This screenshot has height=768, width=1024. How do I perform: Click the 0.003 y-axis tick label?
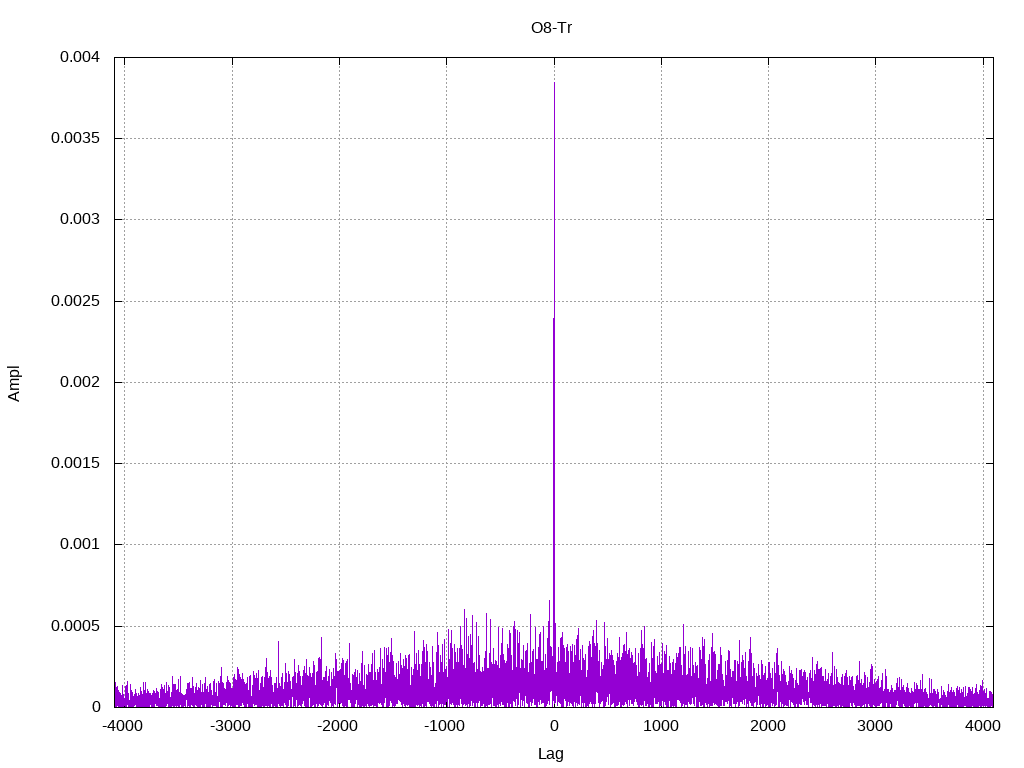[x=80, y=219]
